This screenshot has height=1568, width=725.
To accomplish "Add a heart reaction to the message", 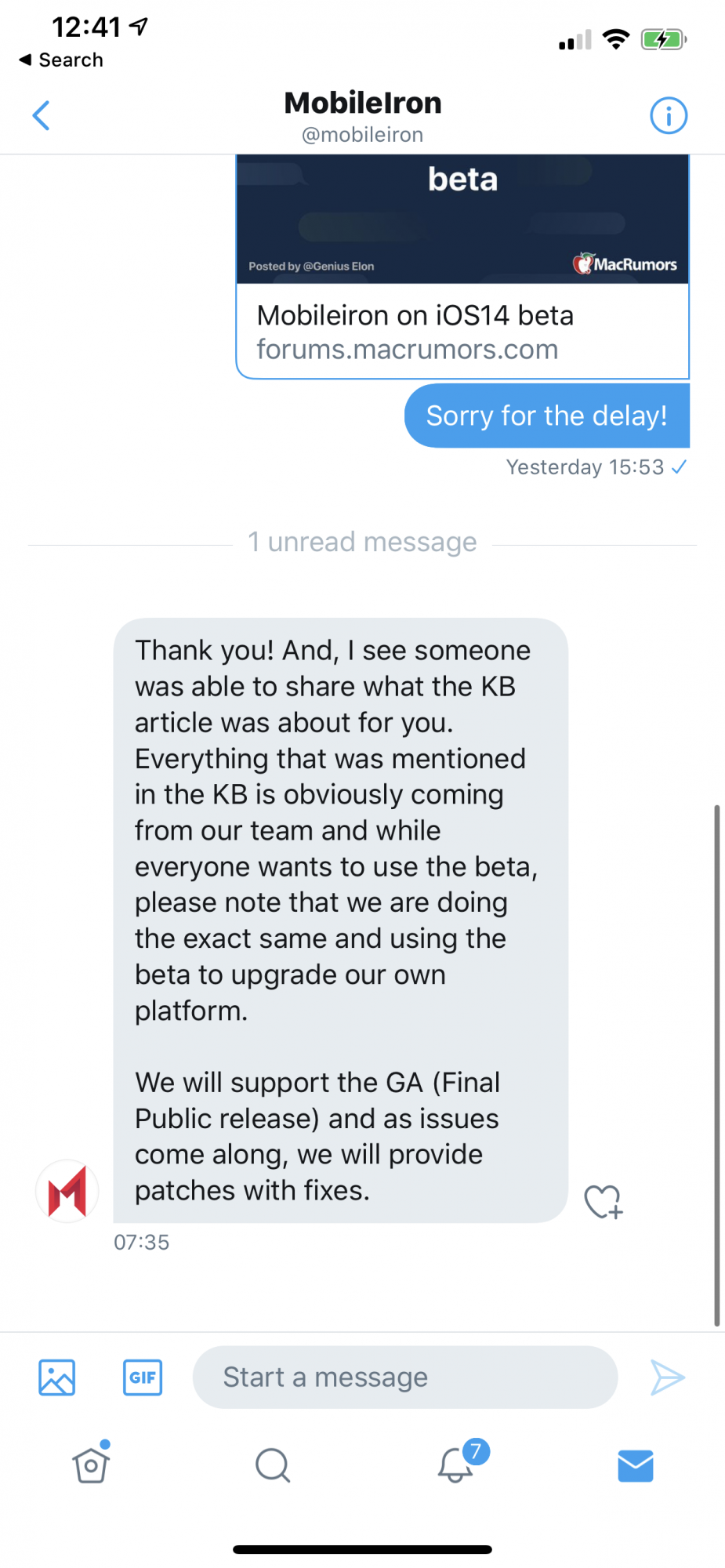I will 603,1201.
